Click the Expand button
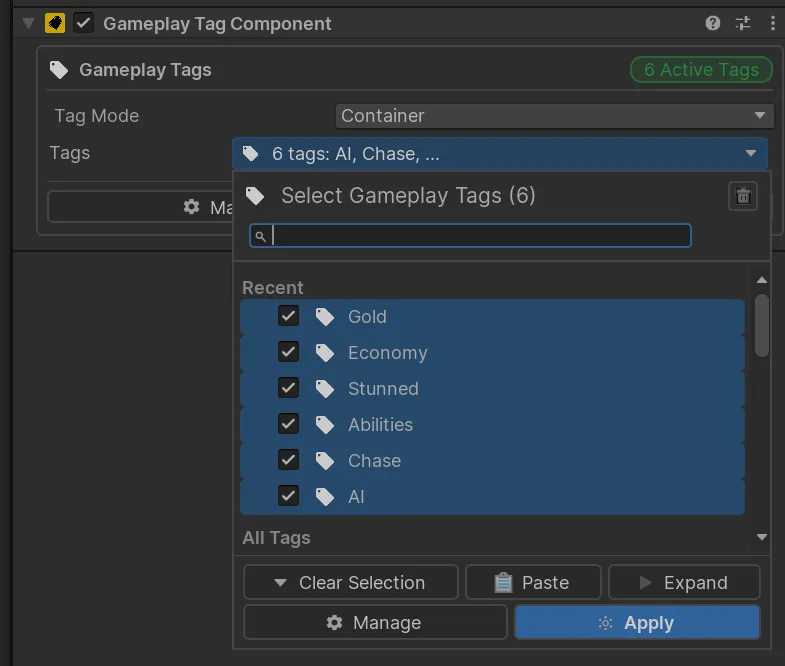 pos(684,582)
